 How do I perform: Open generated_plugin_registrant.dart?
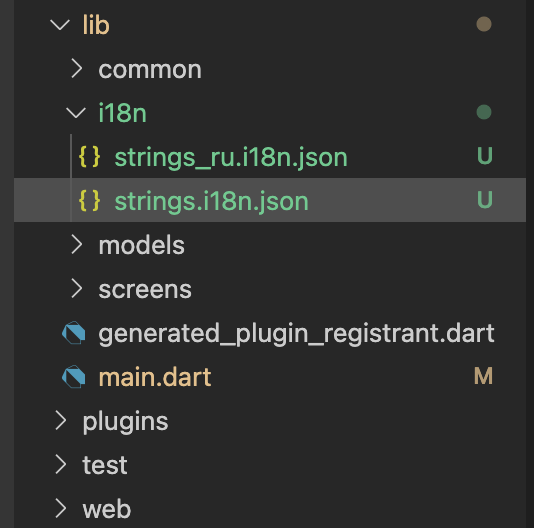pyautogui.click(x=296, y=333)
